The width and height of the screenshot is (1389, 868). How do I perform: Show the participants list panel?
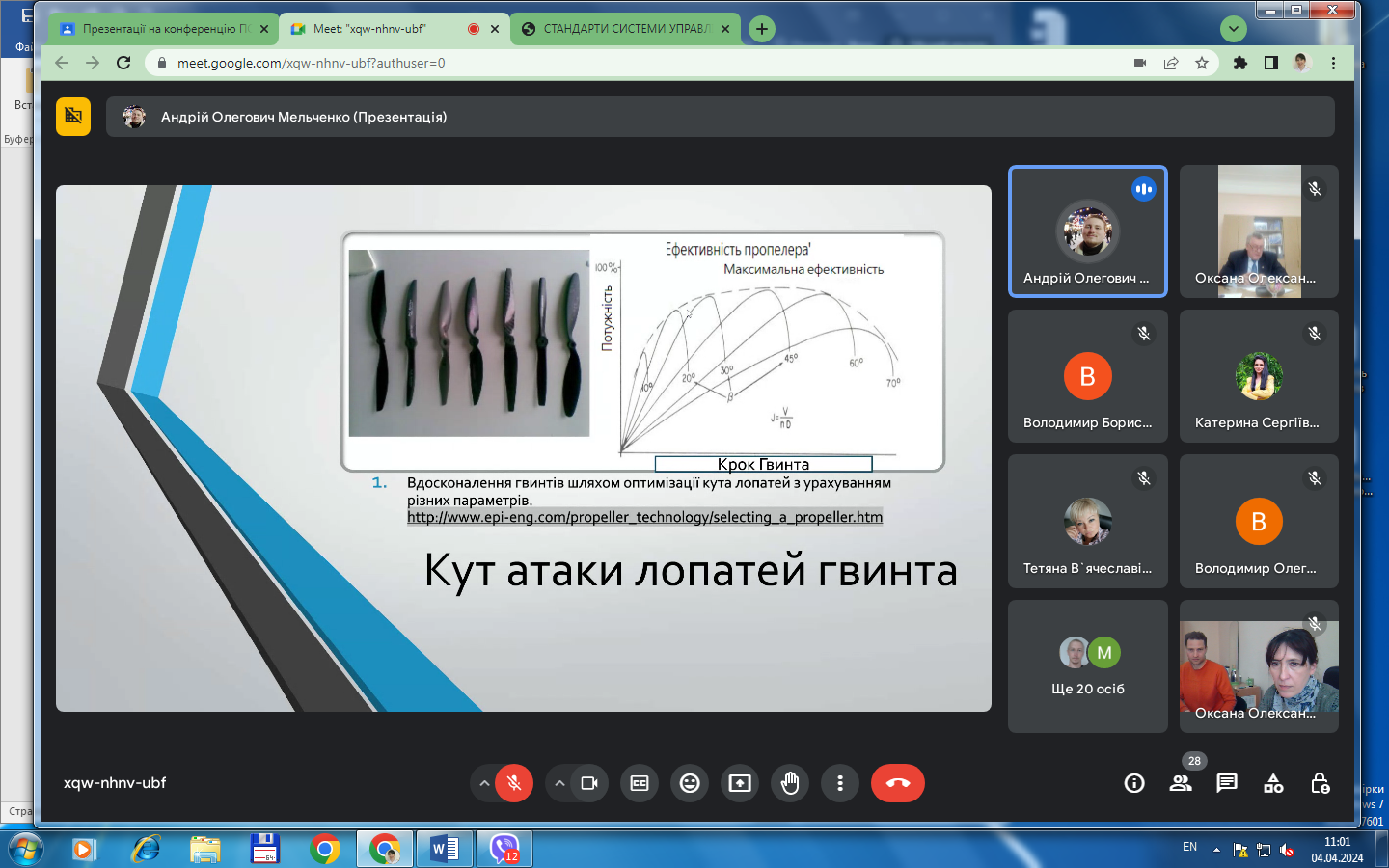coord(1181,783)
